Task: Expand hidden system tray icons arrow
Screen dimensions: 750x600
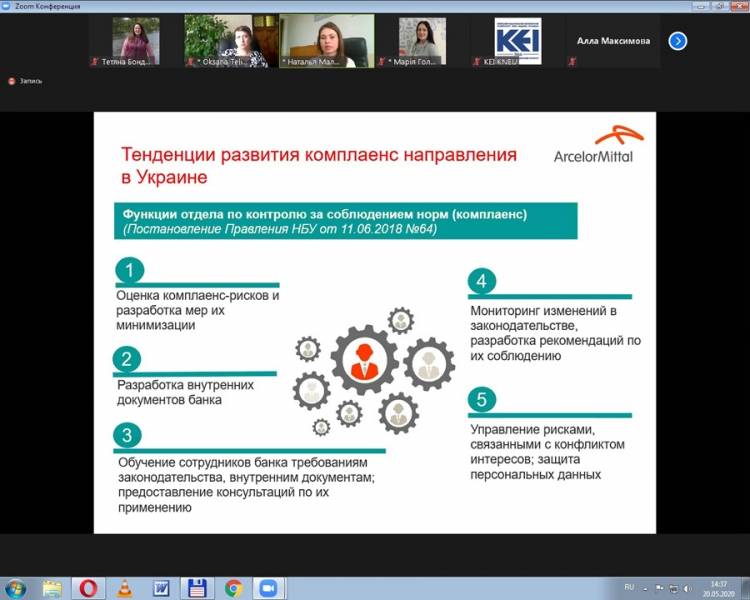Action: pos(648,587)
